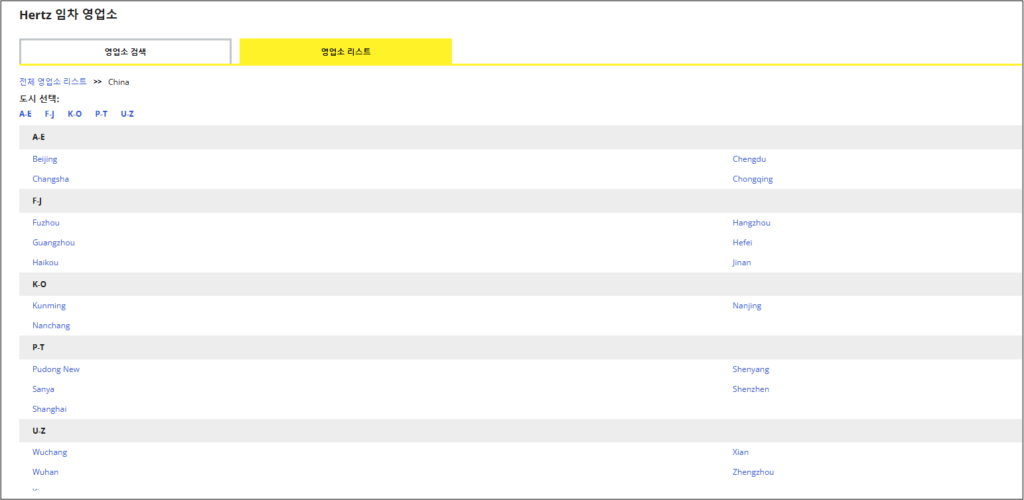Open the Chongqing city link

point(752,179)
